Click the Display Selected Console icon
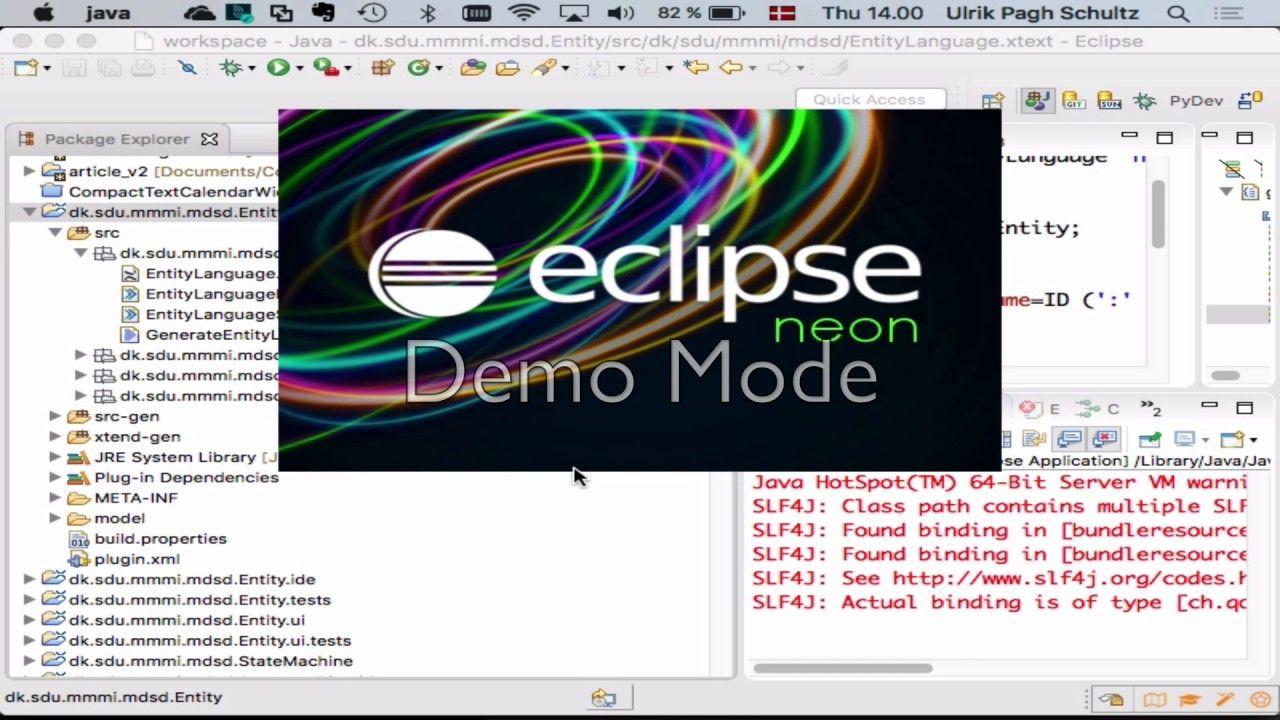 1185,439
